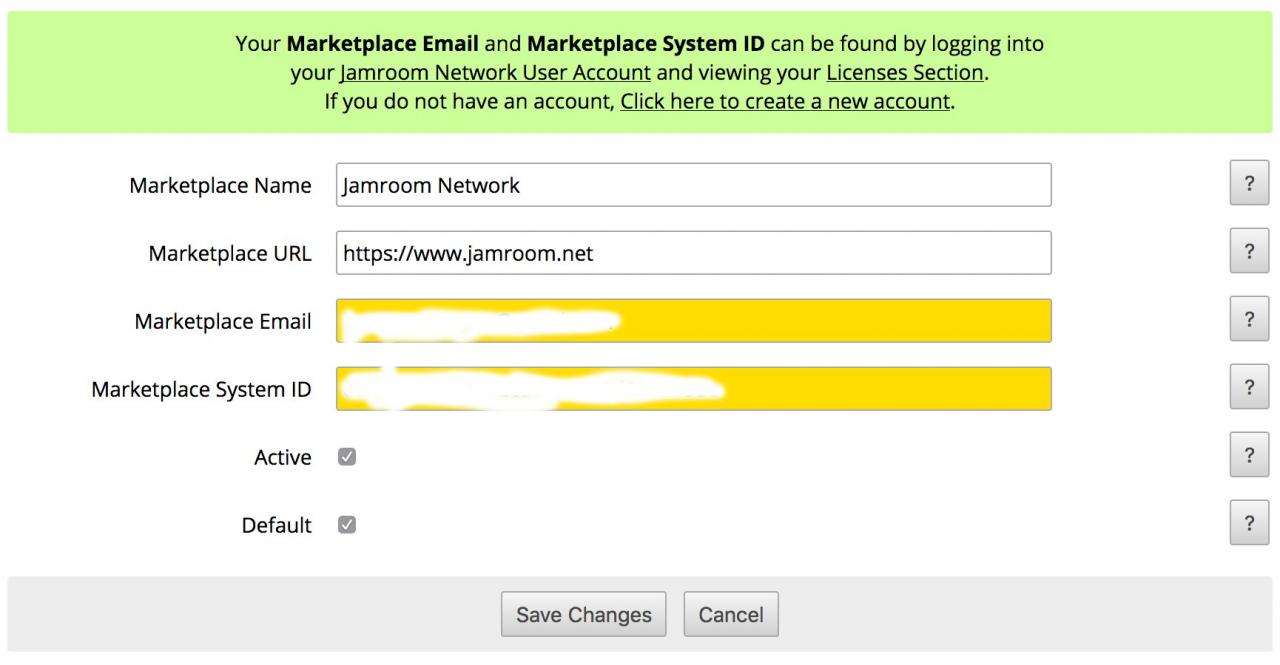This screenshot has height=665, width=1280.
Task: Open the Jamroom Network User Account link
Action: (x=495, y=73)
